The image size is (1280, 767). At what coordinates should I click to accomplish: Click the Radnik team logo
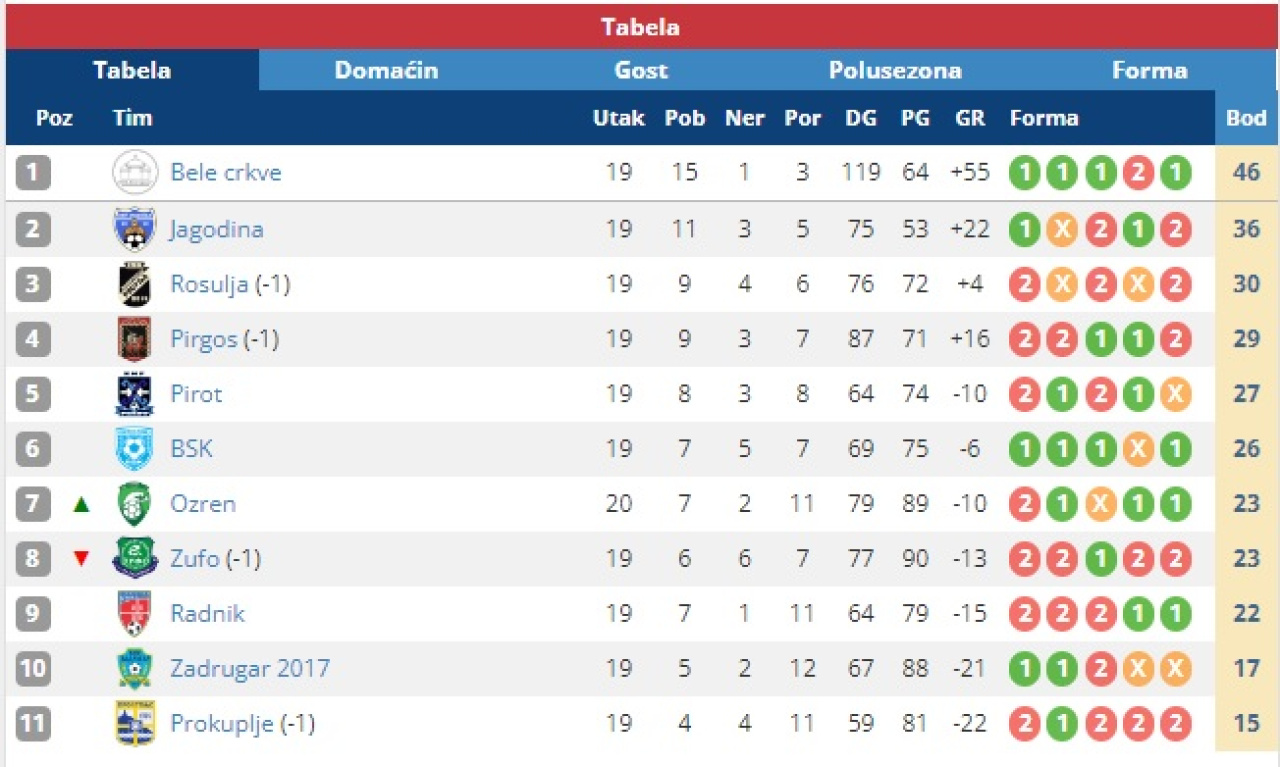(134, 613)
